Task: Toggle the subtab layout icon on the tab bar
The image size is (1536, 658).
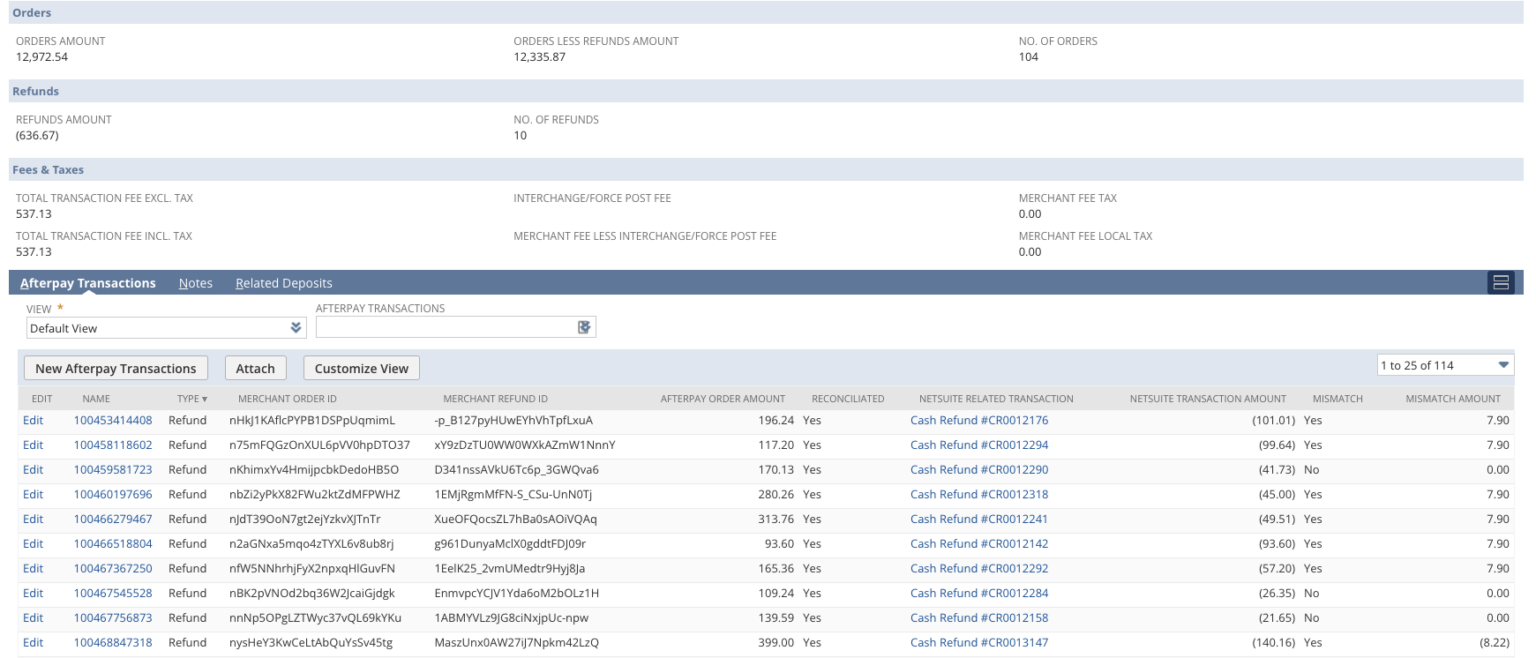Action: (1501, 283)
